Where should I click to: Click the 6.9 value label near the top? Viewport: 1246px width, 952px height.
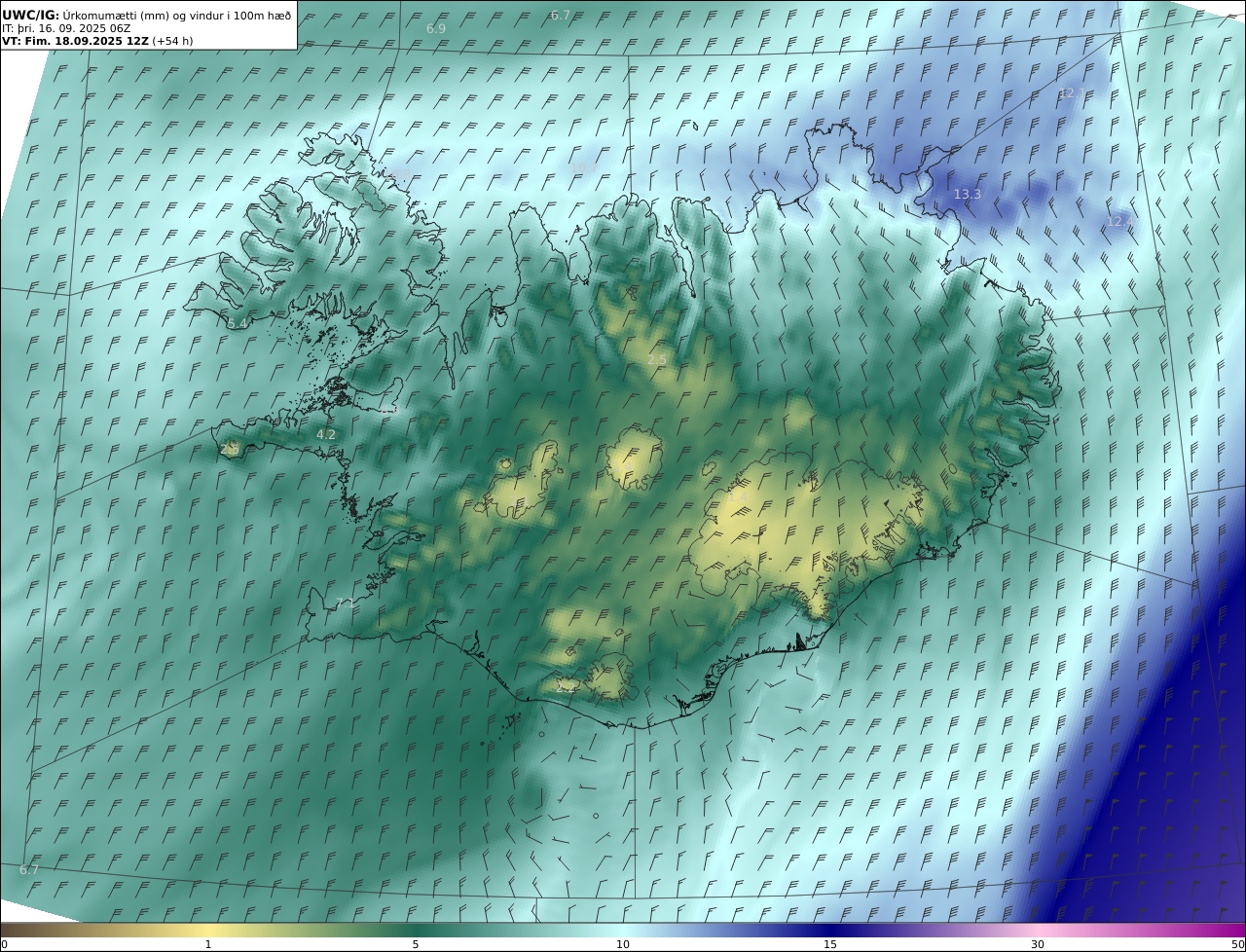click(436, 29)
